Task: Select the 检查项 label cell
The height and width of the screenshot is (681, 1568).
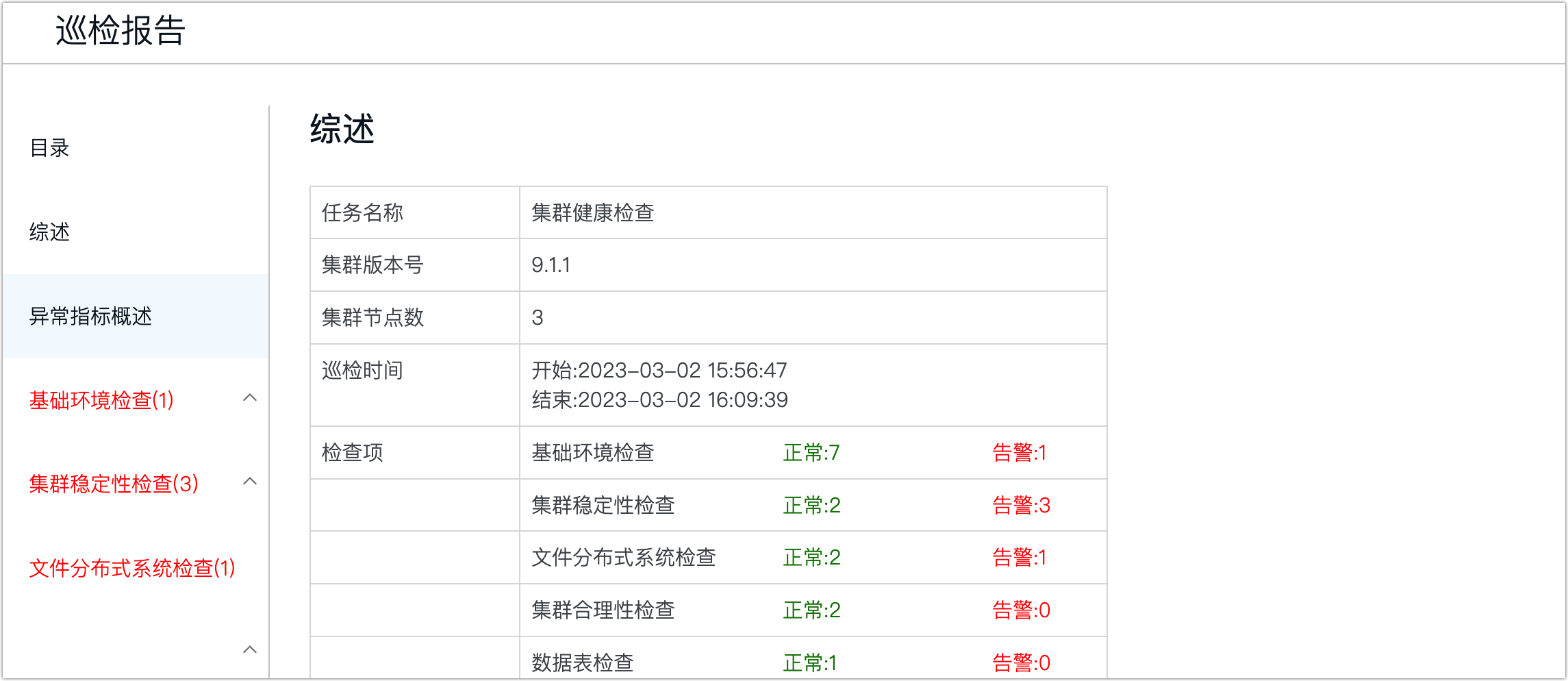Action: [x=415, y=453]
